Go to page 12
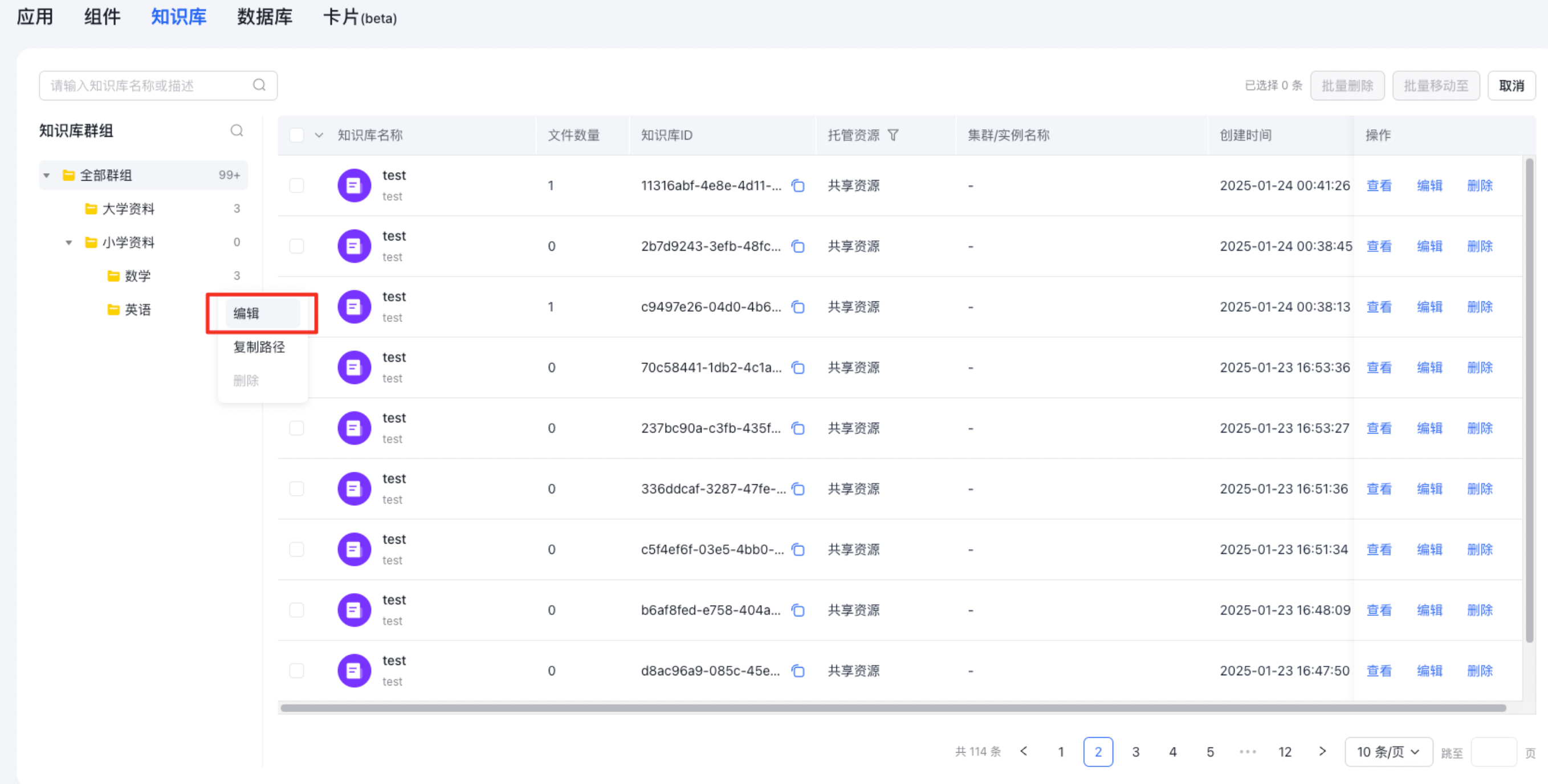The image size is (1548, 784). [1285, 752]
